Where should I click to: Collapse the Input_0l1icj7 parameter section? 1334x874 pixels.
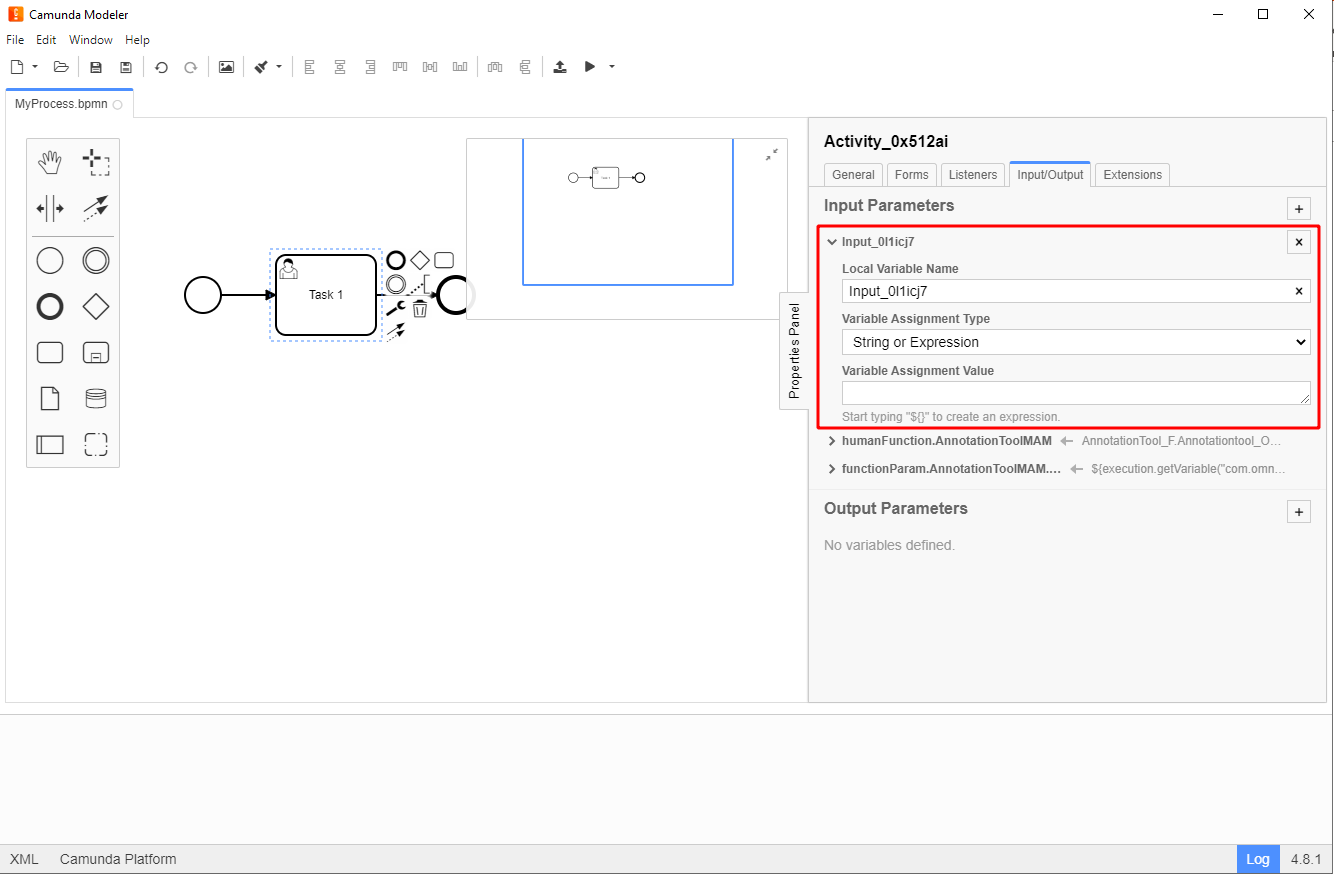832,242
